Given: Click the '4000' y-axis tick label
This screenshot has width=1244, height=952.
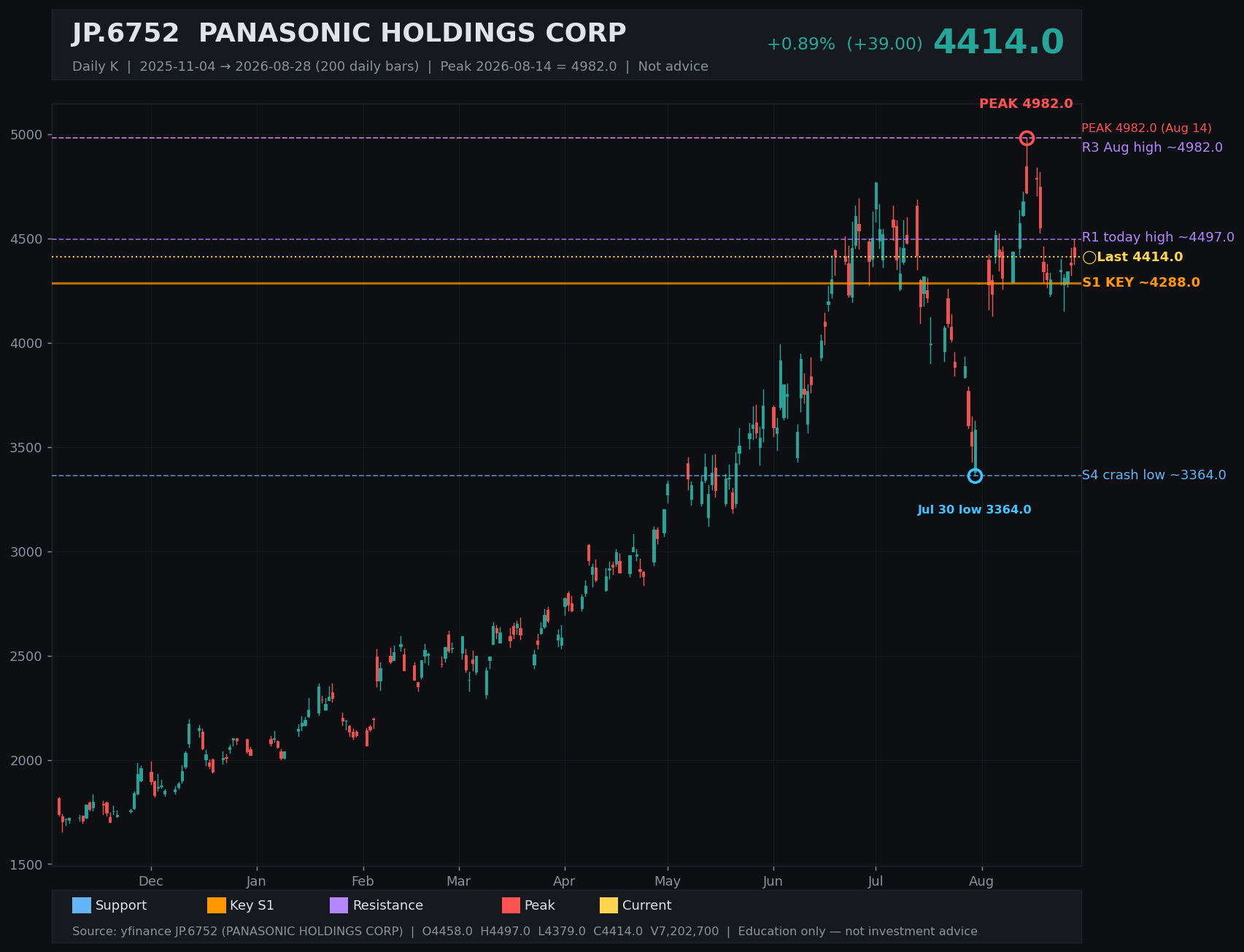Looking at the screenshot, I should pyautogui.click(x=26, y=344).
